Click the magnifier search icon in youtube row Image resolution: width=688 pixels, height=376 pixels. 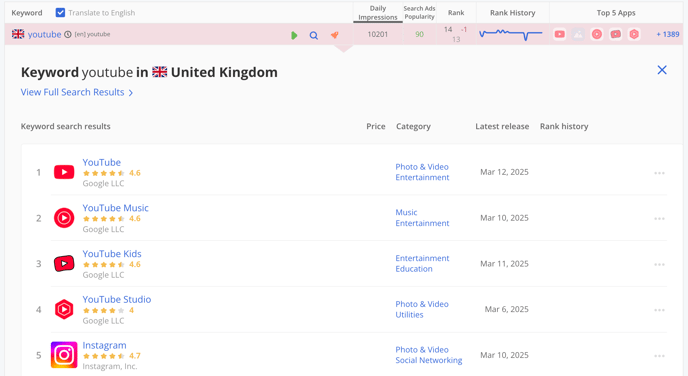pyautogui.click(x=314, y=35)
